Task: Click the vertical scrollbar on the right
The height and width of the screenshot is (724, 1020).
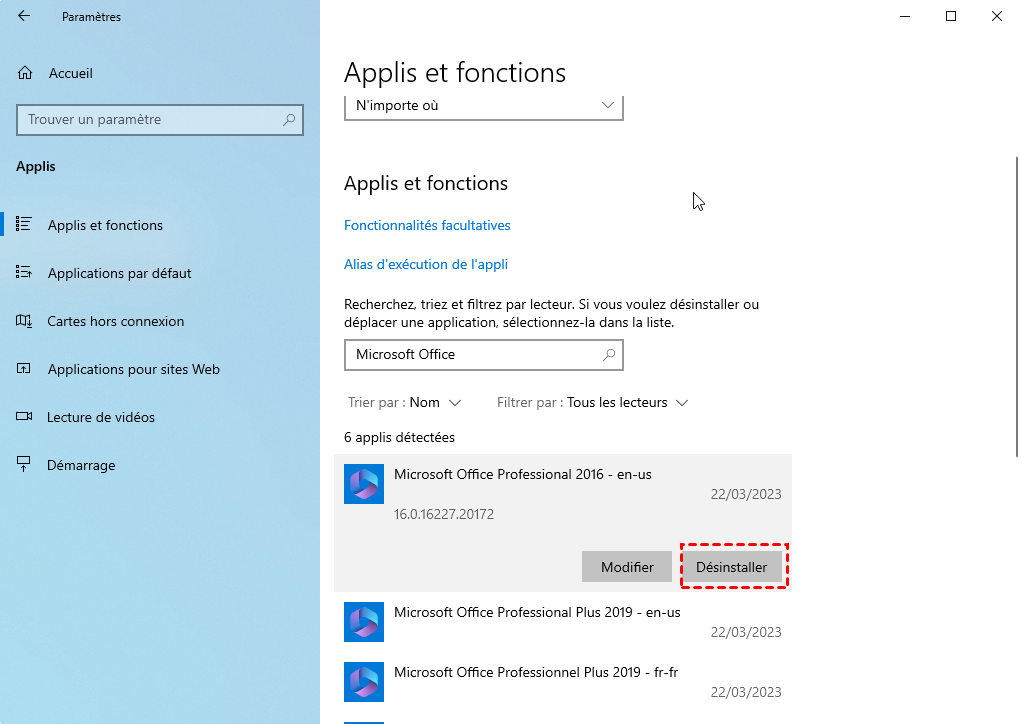Action: click(x=1016, y=300)
